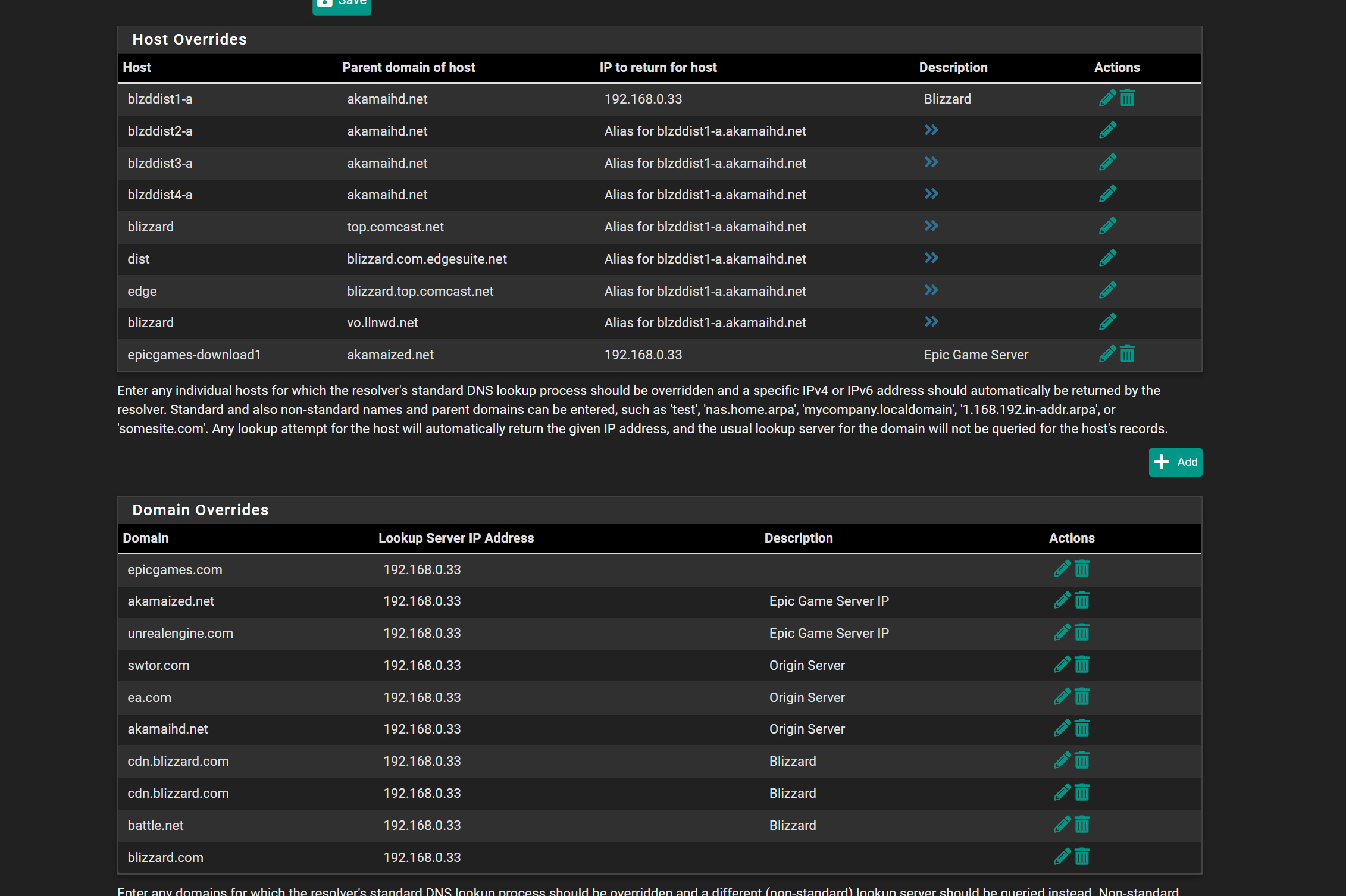Click the epicgames.com domain name
This screenshot has height=896, width=1346.
(175, 570)
